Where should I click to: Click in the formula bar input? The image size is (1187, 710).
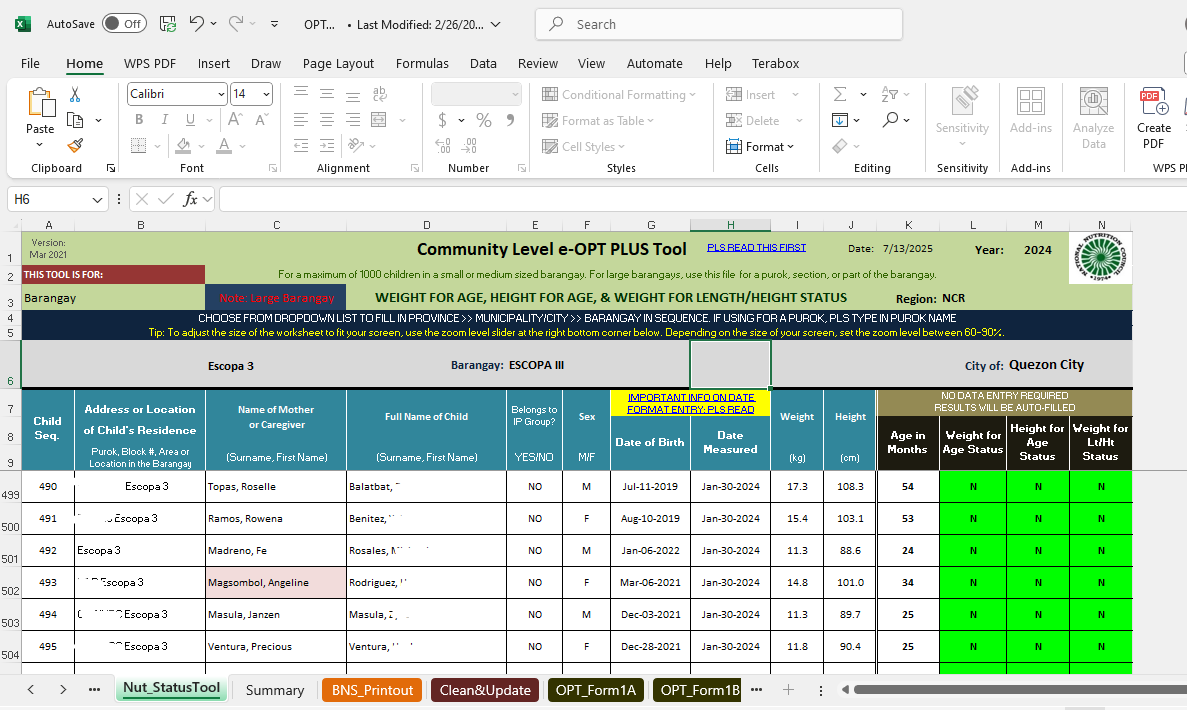(703, 199)
